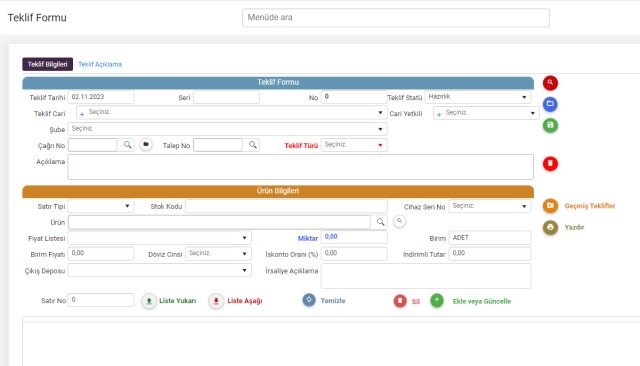Click Liste Yukarı green arrow icon
The height and width of the screenshot is (366, 640).
pos(149,301)
